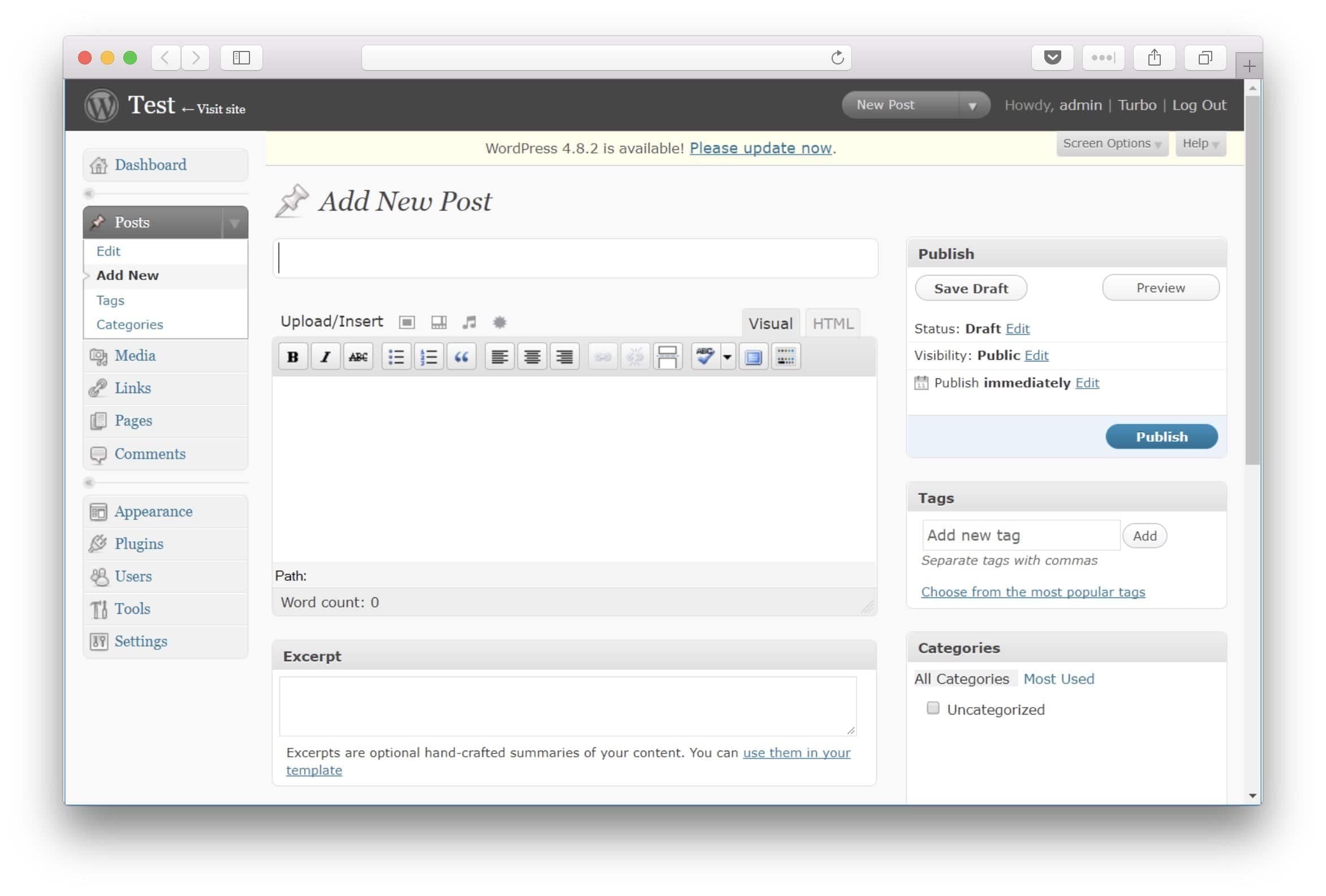Toggle bold formatting in editor toolbar
The height and width of the screenshot is (896, 1326).
[x=292, y=357]
